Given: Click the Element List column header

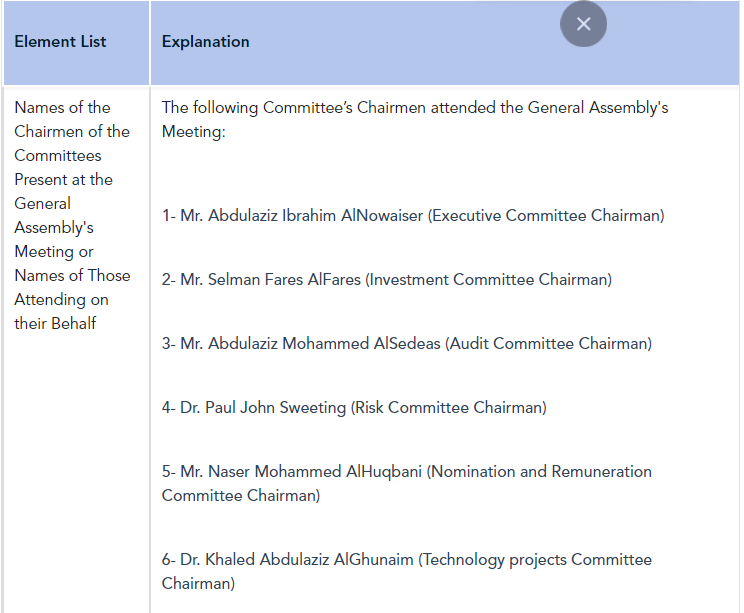Looking at the screenshot, I should pos(60,42).
